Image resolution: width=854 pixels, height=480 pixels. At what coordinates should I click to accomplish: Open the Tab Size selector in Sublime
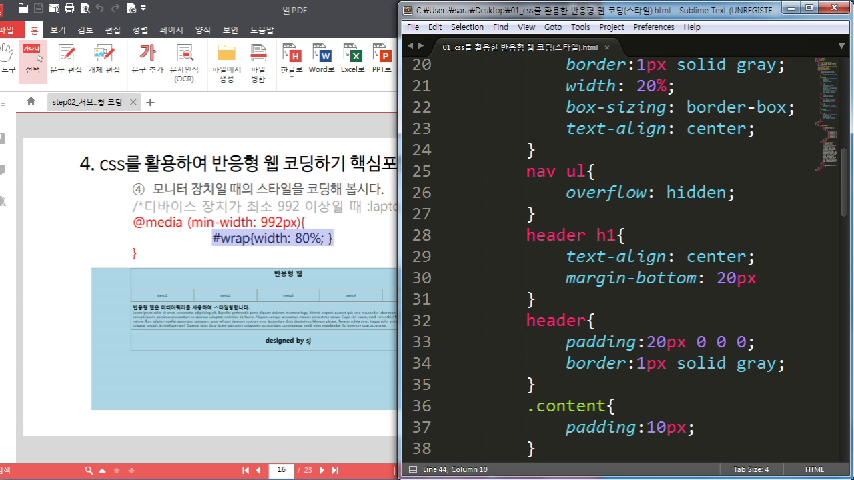click(x=751, y=469)
